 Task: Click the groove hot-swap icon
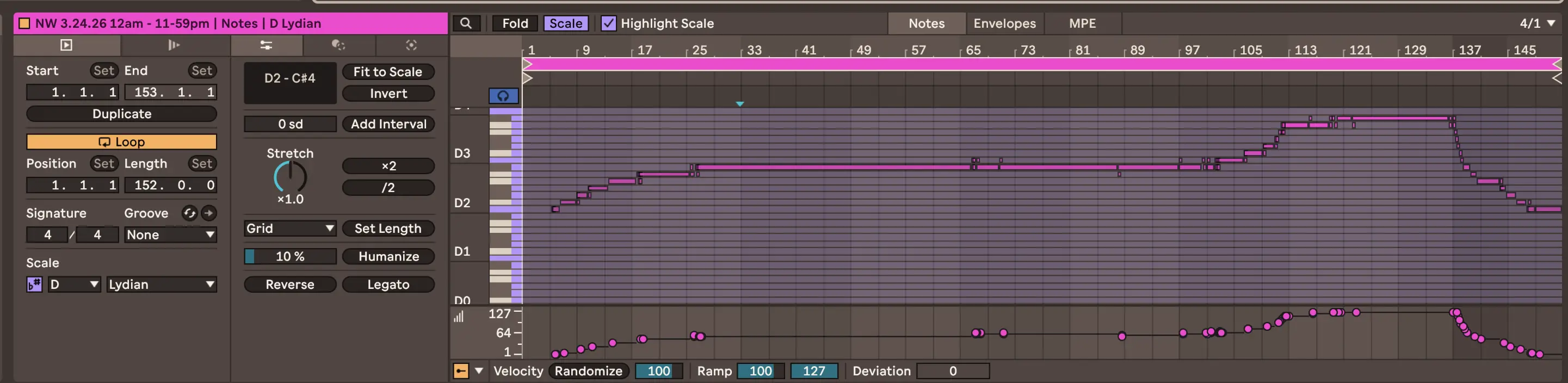[189, 213]
